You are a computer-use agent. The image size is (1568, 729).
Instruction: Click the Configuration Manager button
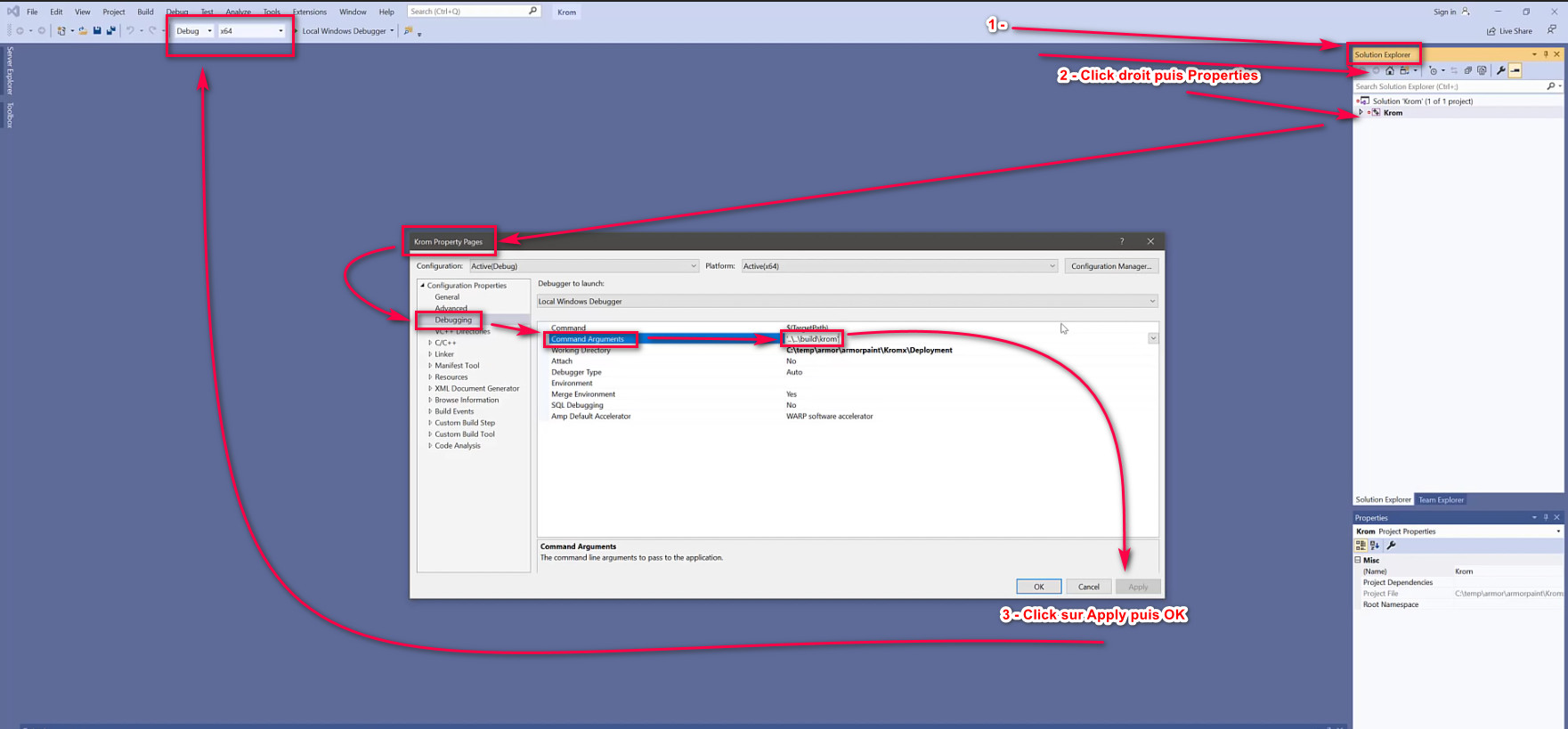point(1111,266)
